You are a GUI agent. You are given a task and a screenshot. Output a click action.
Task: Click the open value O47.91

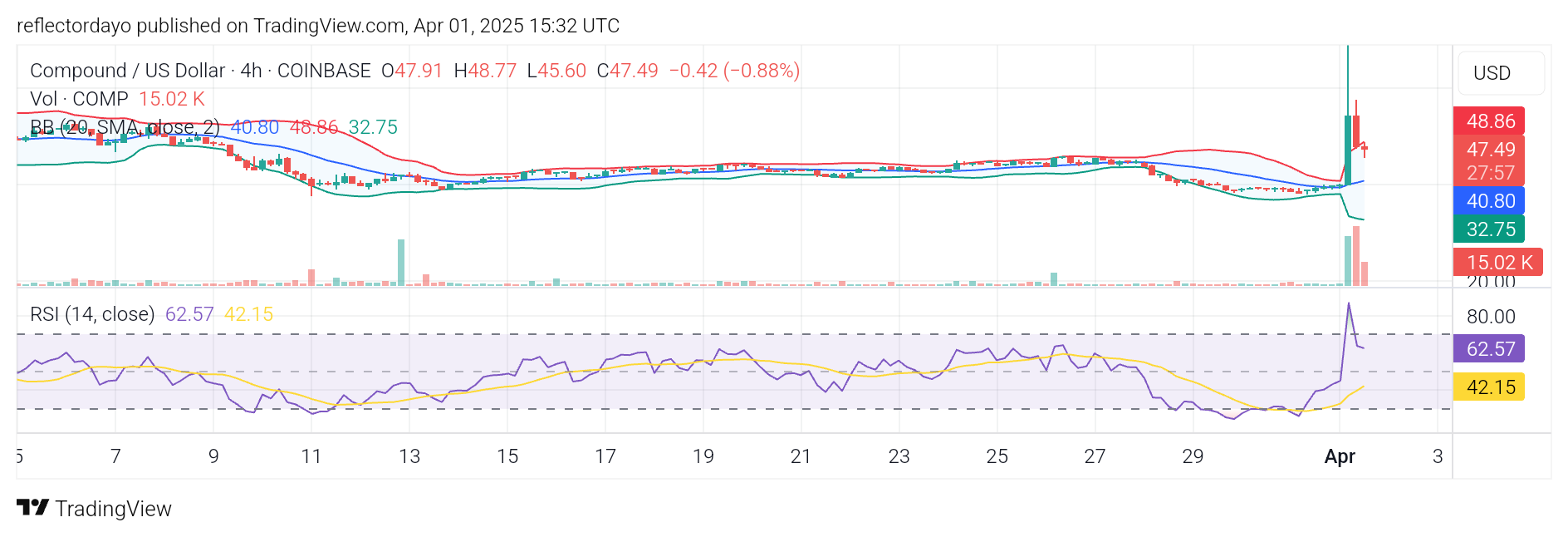click(x=412, y=71)
